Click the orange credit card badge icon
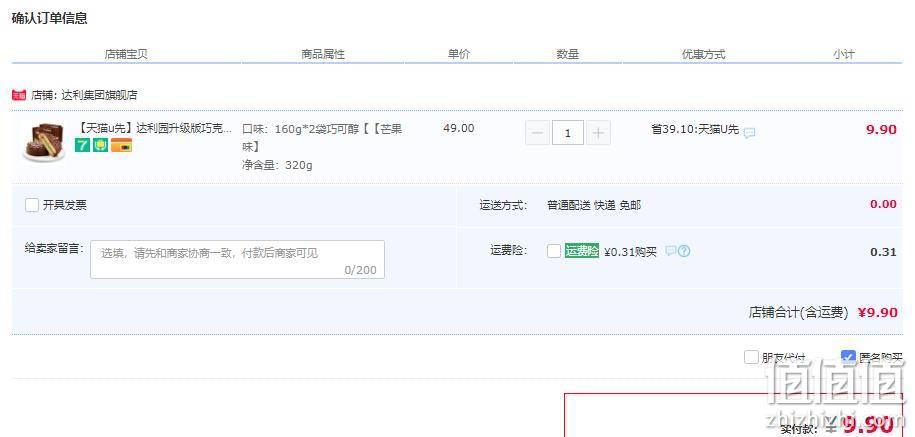Screen dimensions: 915x437 [121, 145]
